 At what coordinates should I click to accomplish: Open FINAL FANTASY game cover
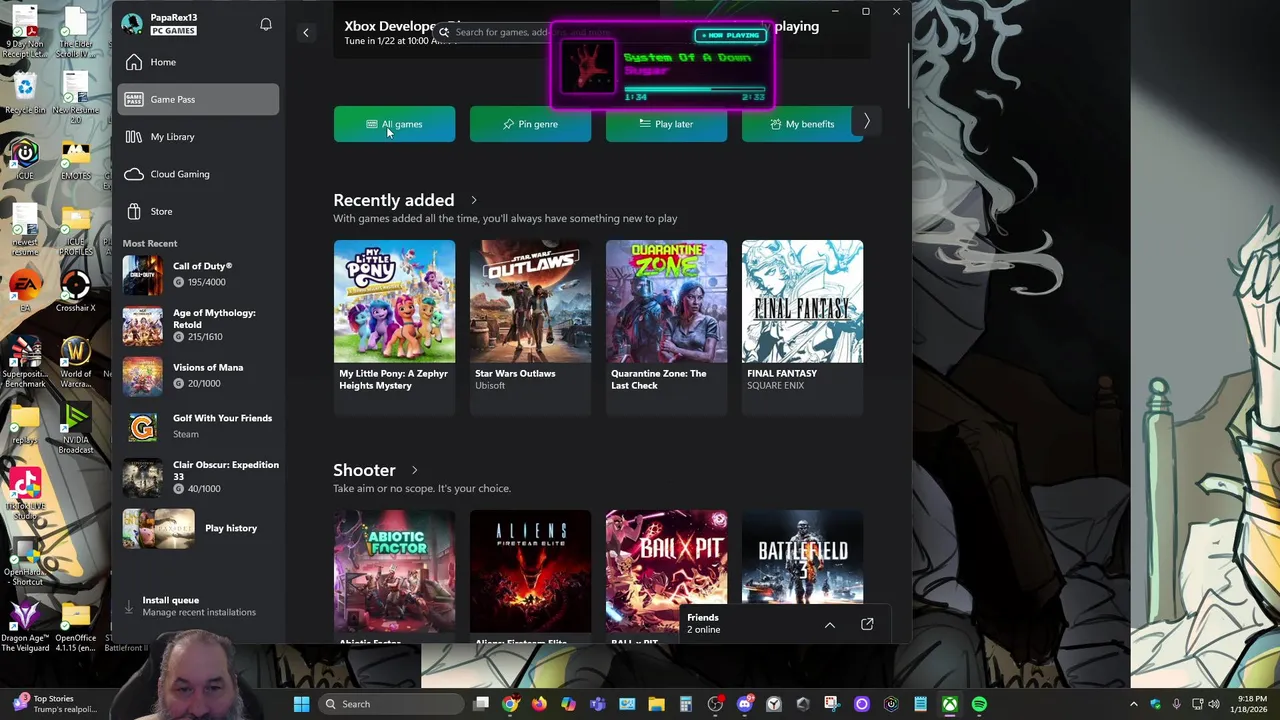(x=802, y=301)
